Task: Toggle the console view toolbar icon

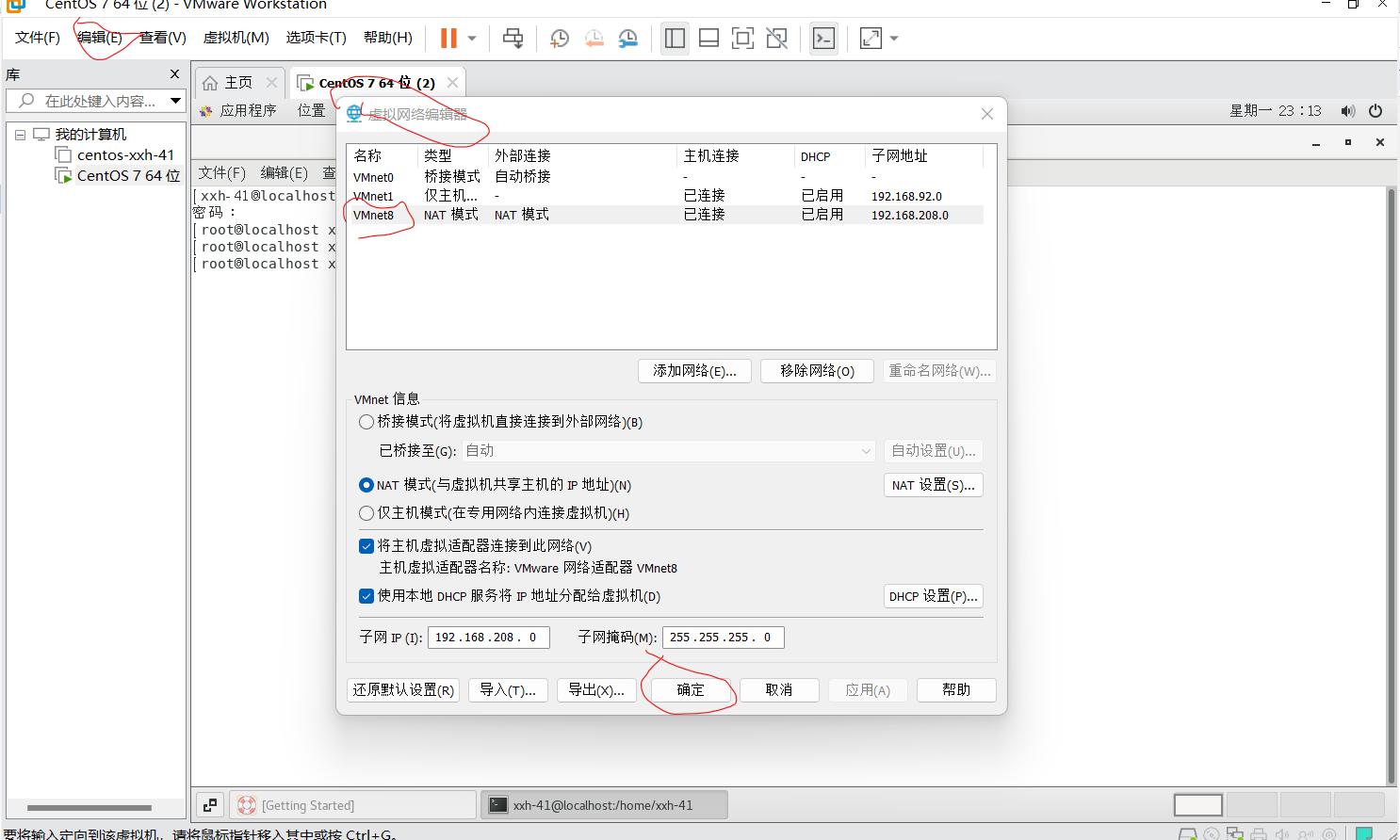Action: tap(823, 39)
